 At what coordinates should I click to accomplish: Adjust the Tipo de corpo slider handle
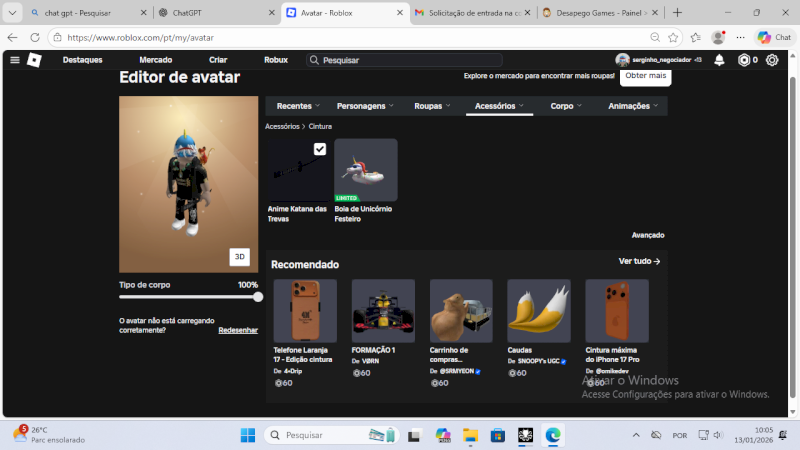click(x=258, y=297)
